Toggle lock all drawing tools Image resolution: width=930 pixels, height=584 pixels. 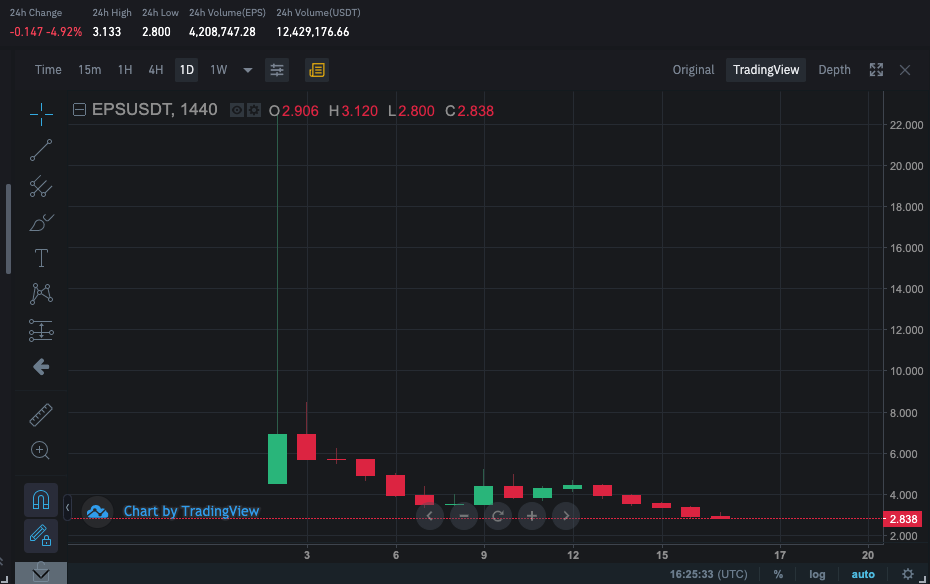tap(41, 536)
